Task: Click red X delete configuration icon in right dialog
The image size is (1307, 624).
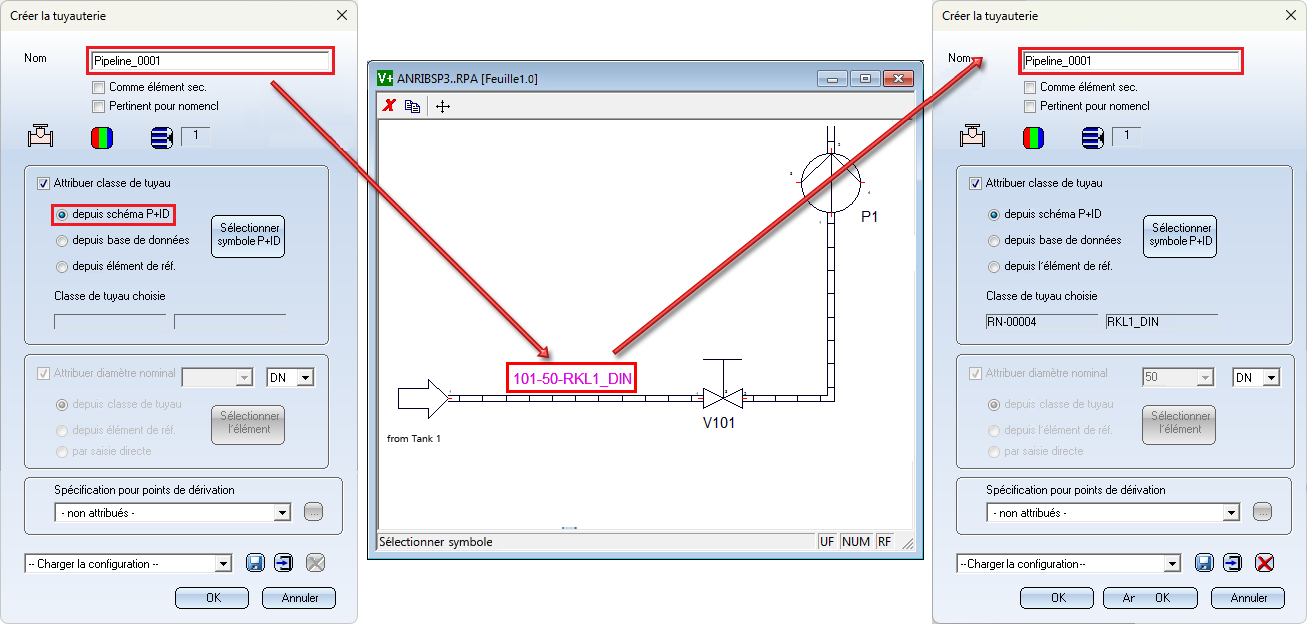Action: (1264, 563)
